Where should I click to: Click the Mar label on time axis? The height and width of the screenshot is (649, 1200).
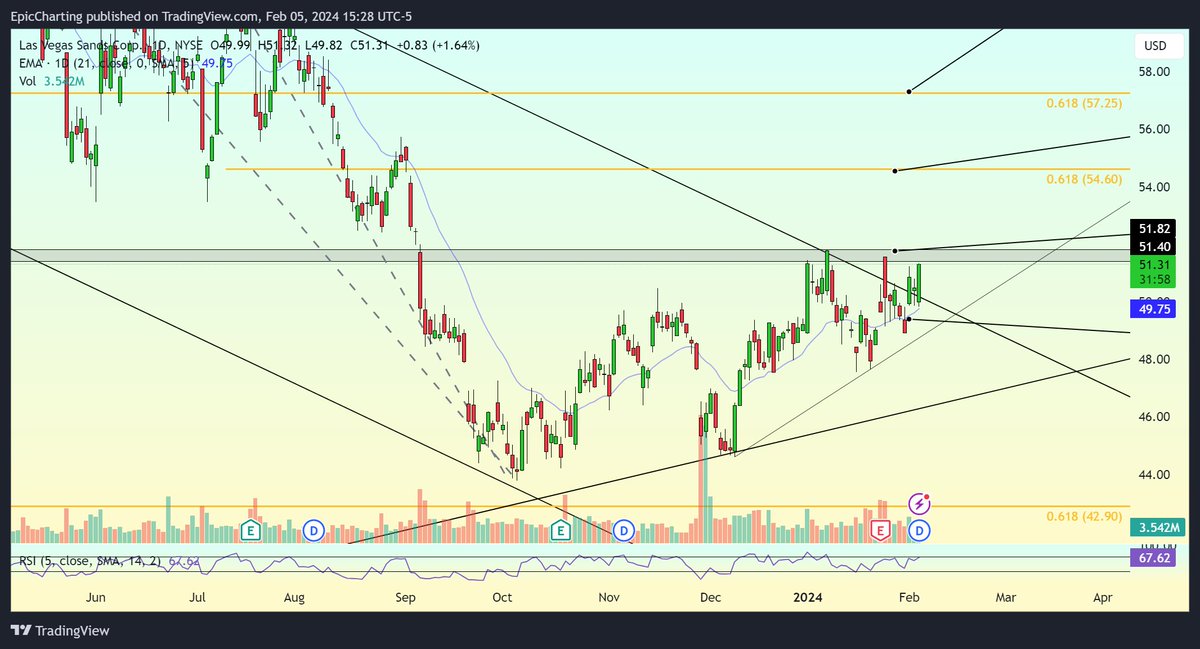point(1006,597)
